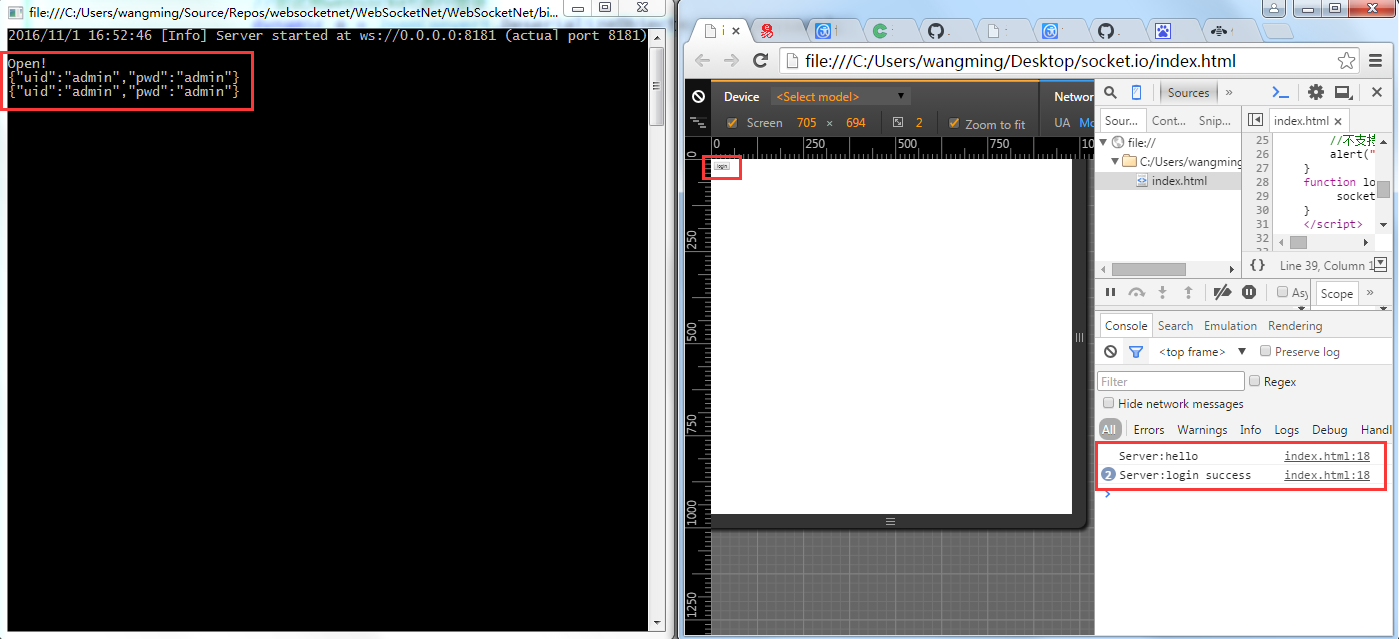Image resolution: width=1399 pixels, height=639 pixels.
Task: Uncheck the Zoom to fit checkbox
Action: [x=954, y=123]
